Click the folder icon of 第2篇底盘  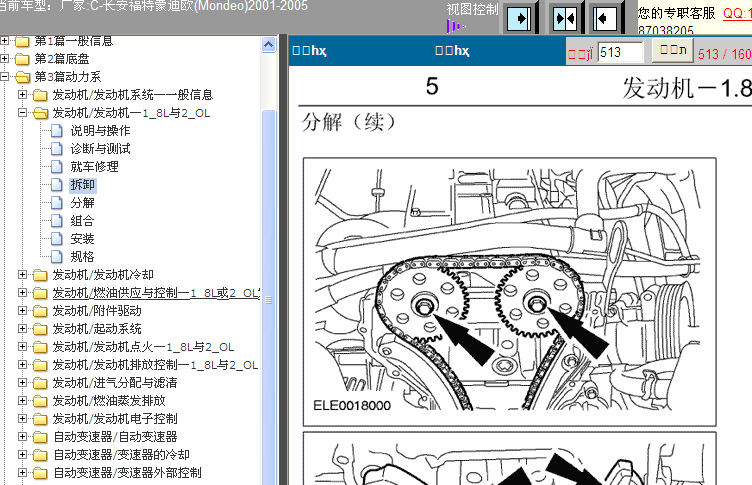[22, 59]
